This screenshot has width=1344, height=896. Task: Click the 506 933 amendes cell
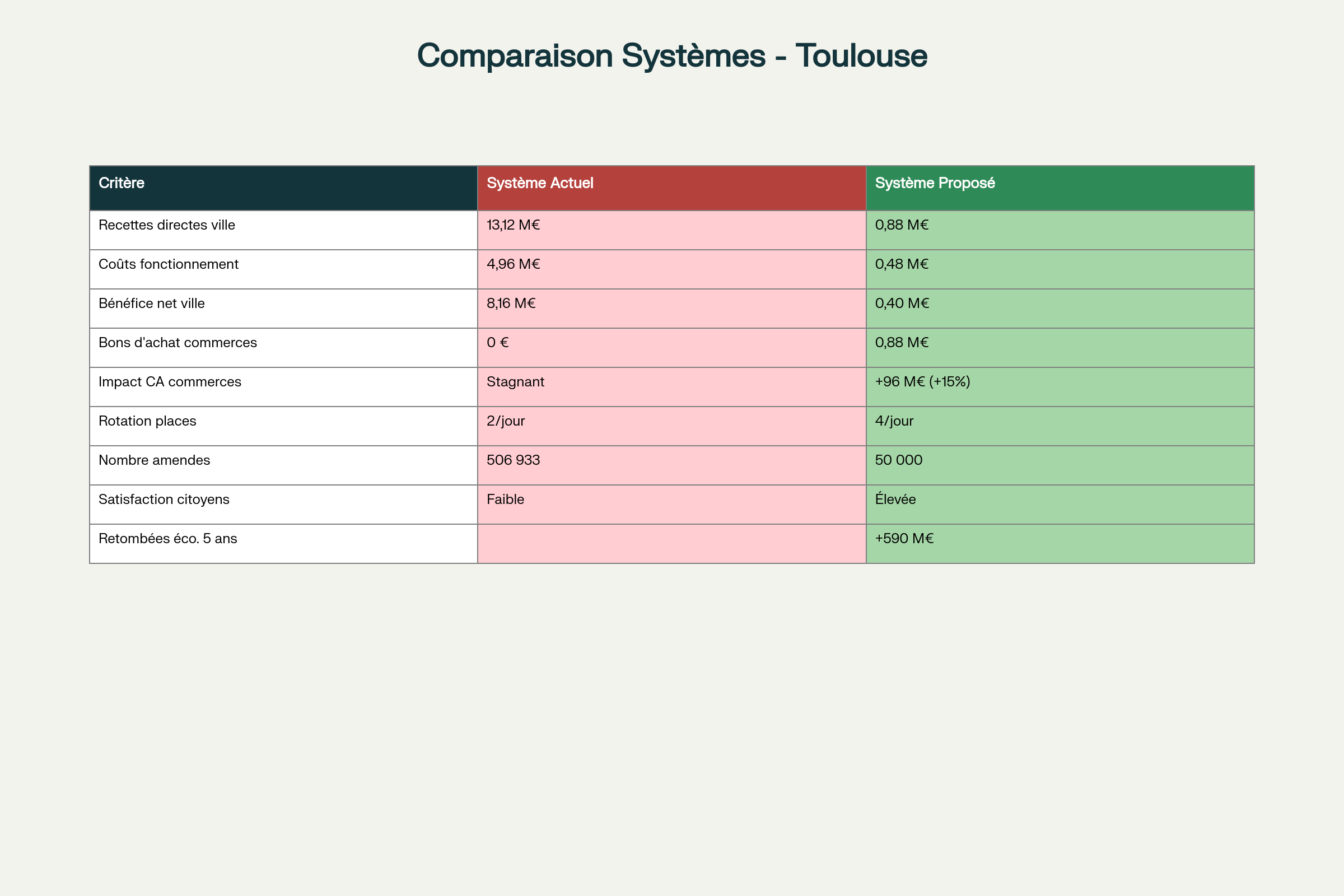pyautogui.click(x=513, y=460)
